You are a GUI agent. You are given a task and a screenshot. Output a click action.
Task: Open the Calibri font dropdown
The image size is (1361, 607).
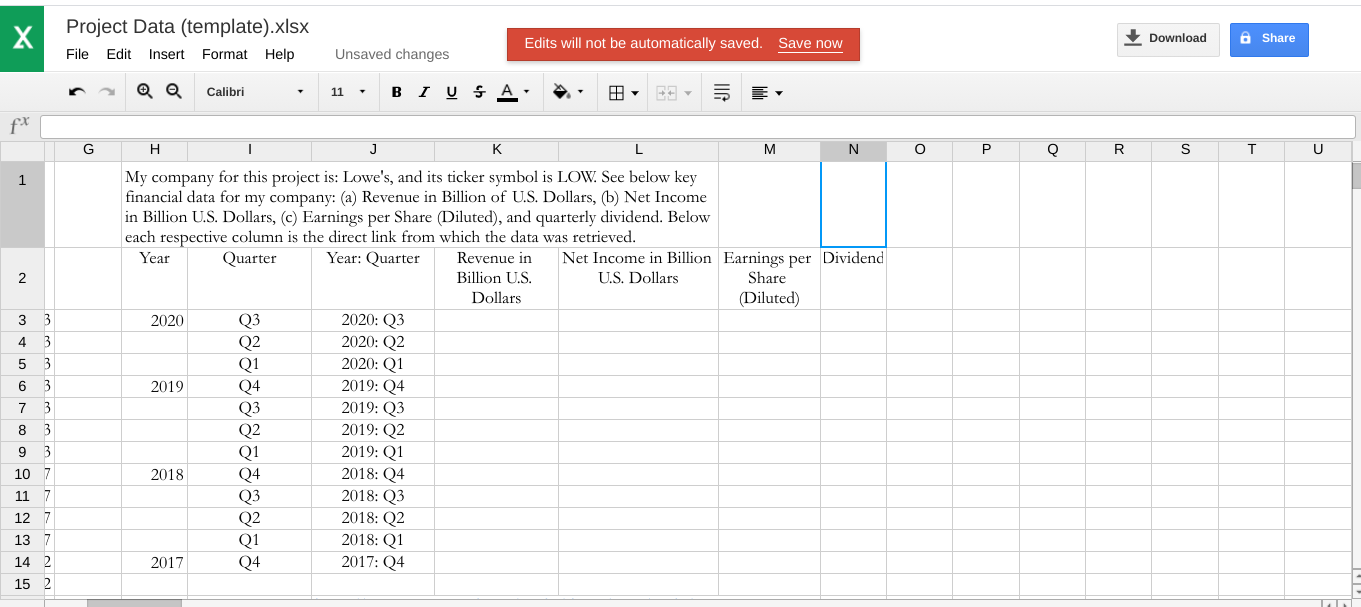click(255, 91)
